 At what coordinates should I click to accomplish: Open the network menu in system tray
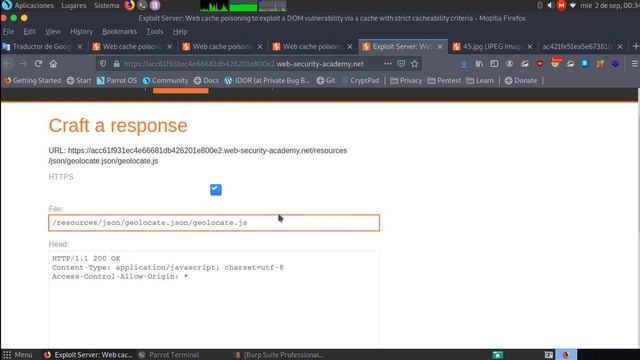click(x=573, y=5)
